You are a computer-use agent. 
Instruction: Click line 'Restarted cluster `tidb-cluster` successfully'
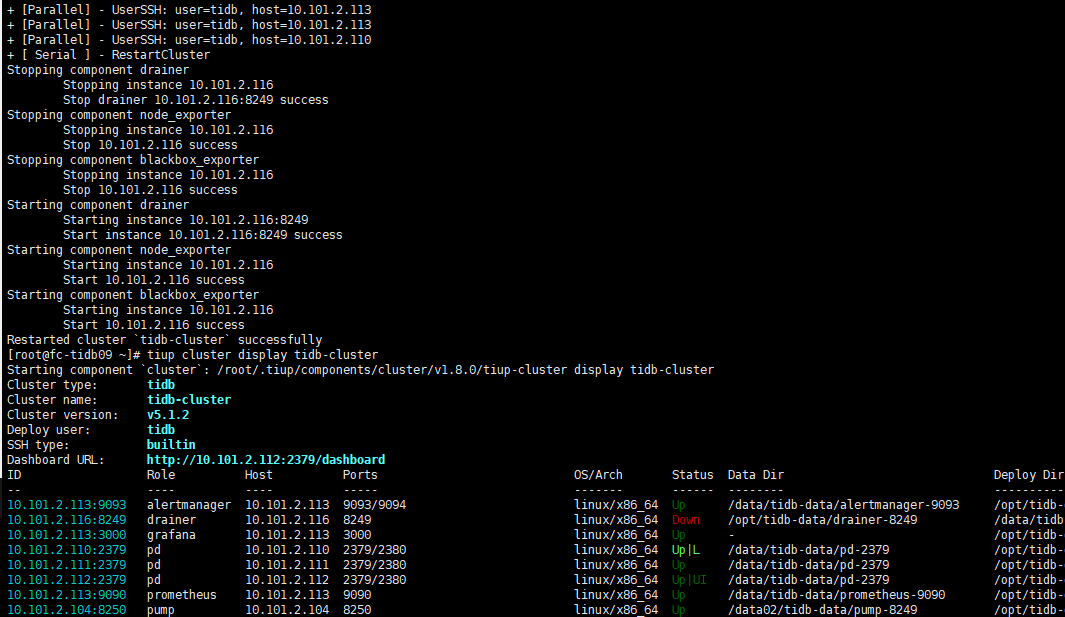tap(164, 340)
